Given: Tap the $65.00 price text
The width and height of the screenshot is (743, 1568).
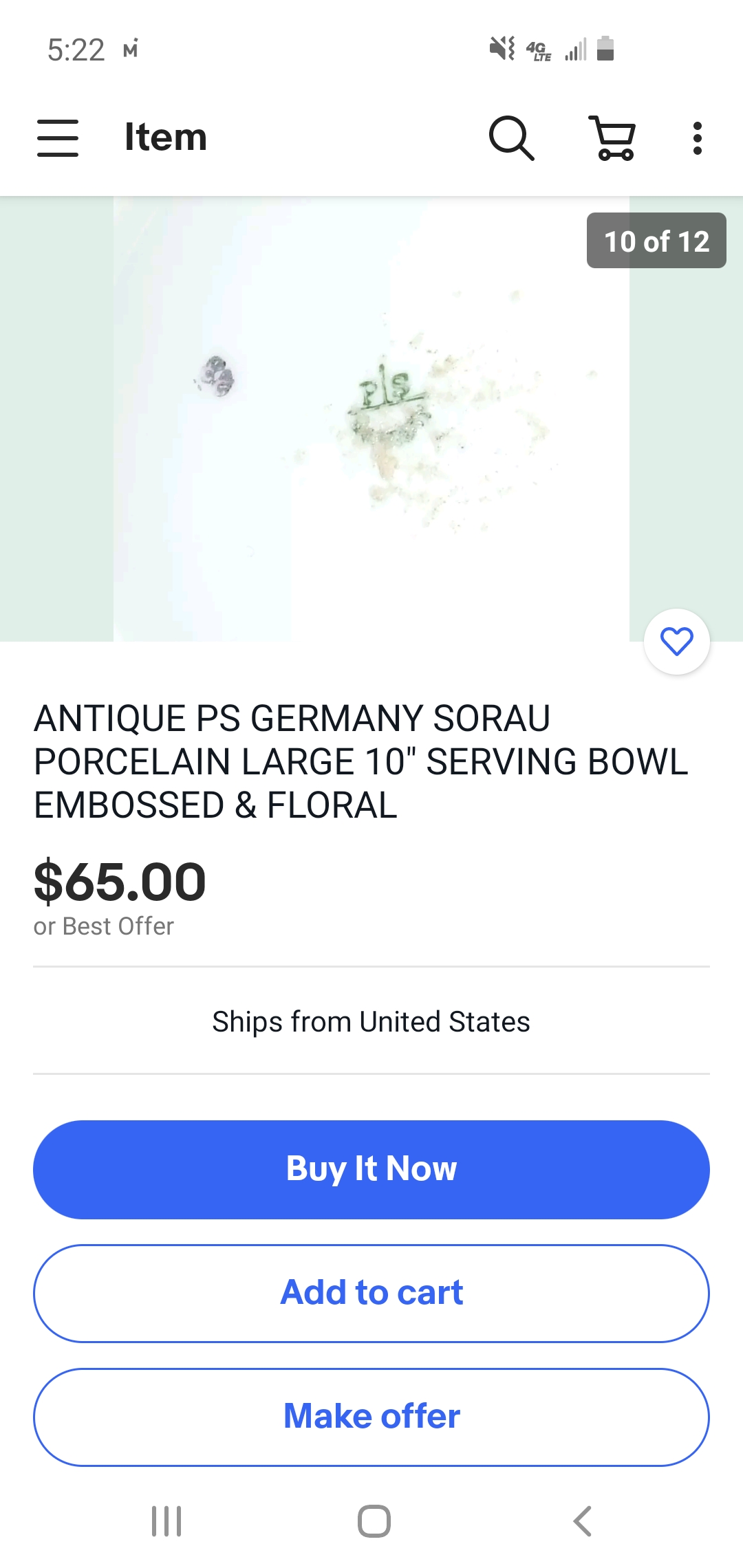Looking at the screenshot, I should (x=120, y=882).
